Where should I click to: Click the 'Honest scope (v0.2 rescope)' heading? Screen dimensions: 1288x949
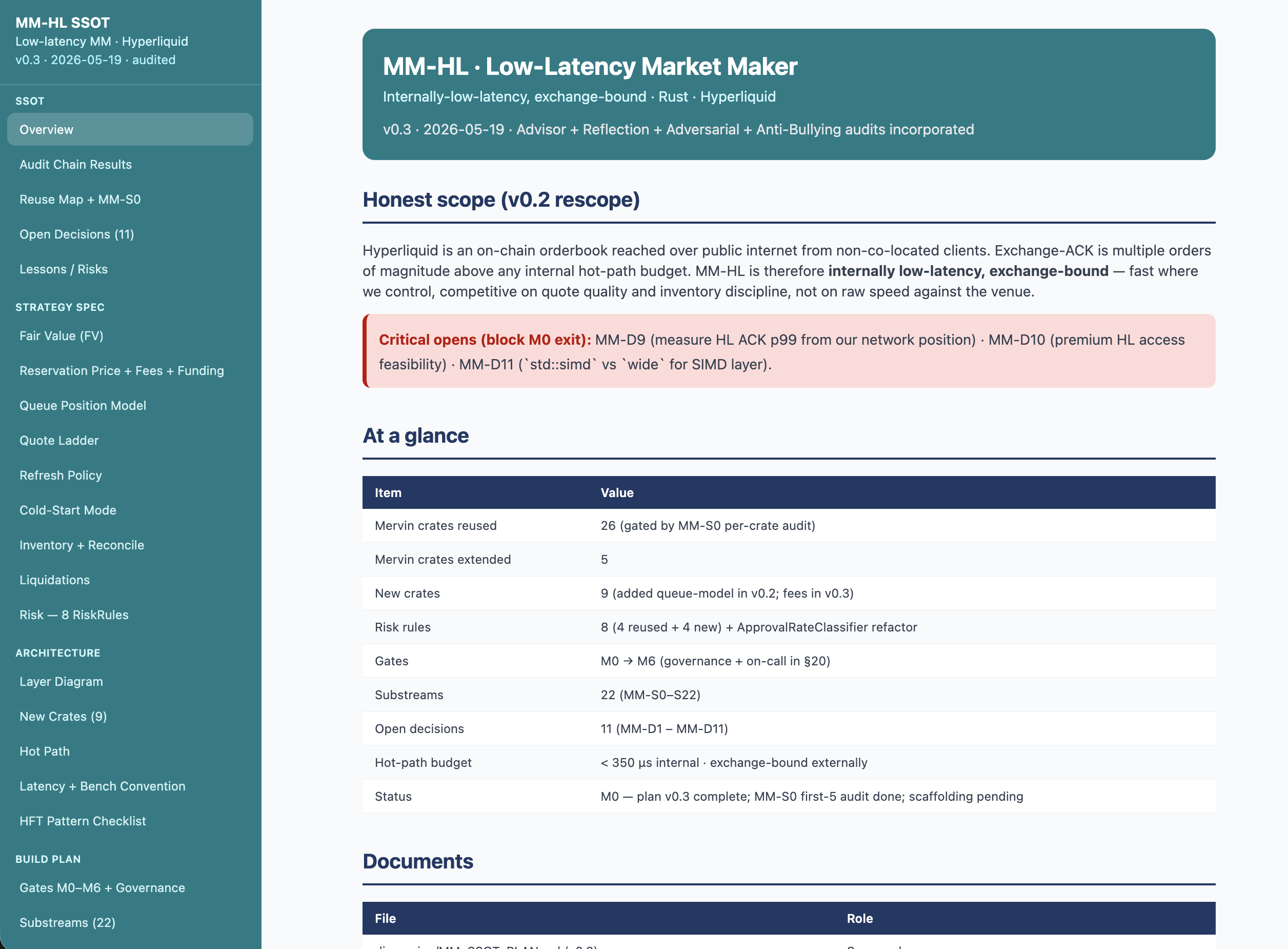(x=501, y=200)
